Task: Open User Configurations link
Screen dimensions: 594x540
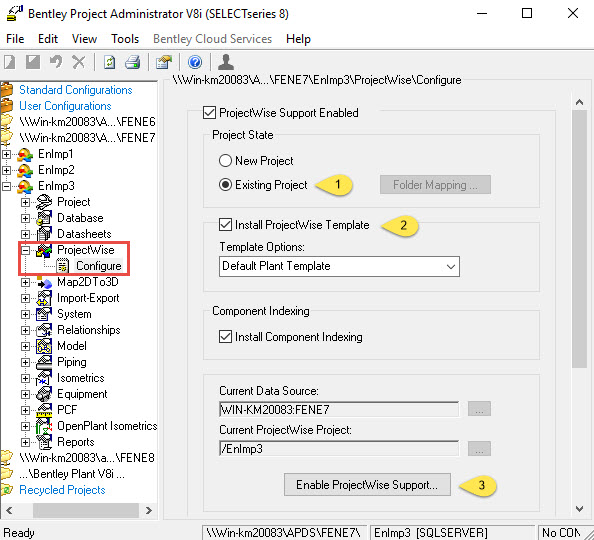Action: (65, 106)
